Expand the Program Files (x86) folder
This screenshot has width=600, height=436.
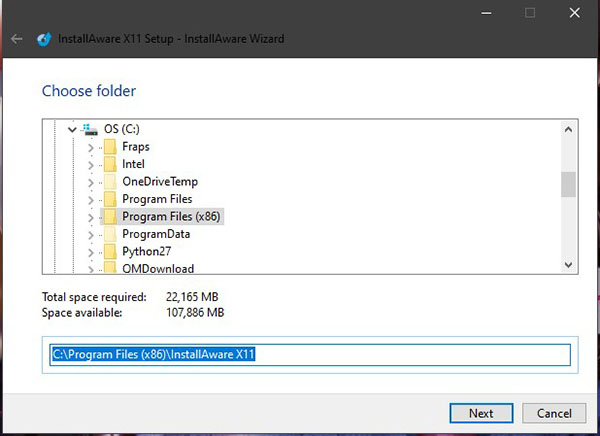click(x=91, y=218)
